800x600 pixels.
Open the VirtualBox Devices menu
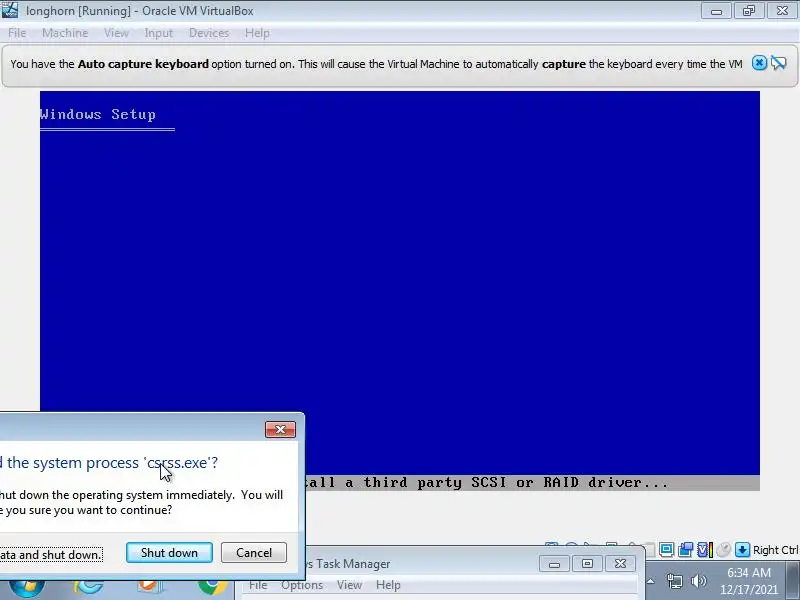[209, 33]
